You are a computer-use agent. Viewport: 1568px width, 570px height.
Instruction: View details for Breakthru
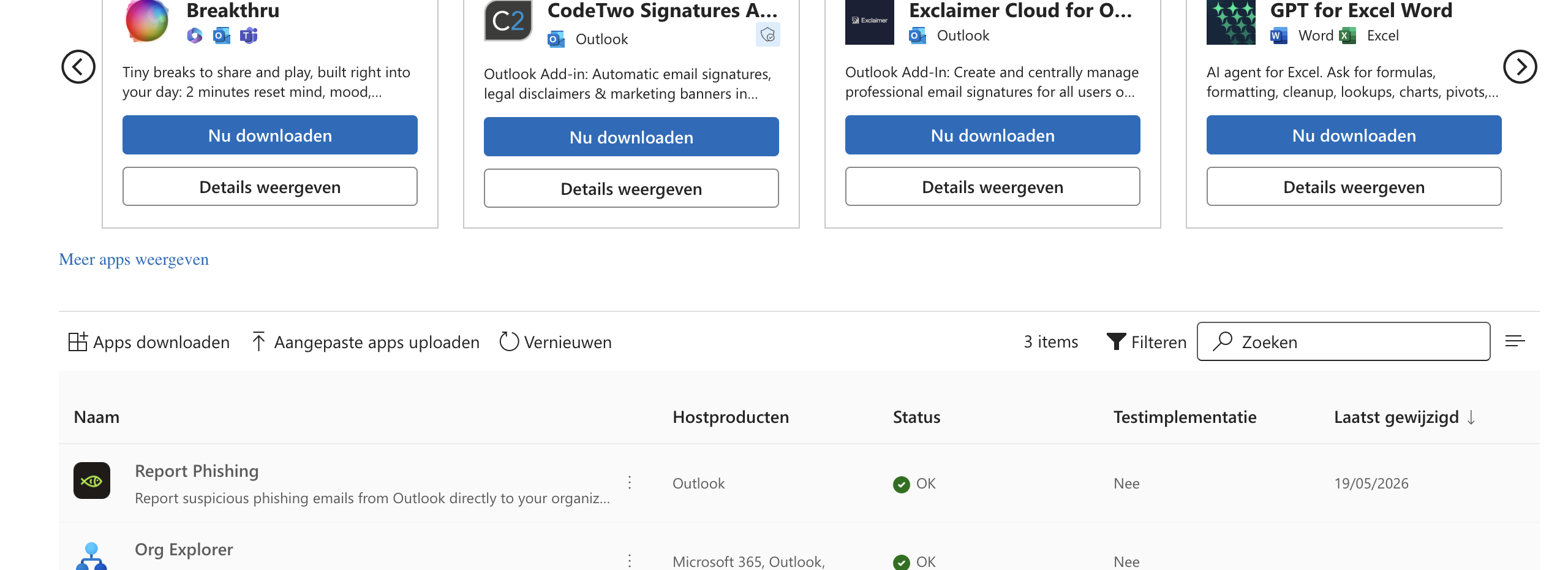pyautogui.click(x=270, y=186)
